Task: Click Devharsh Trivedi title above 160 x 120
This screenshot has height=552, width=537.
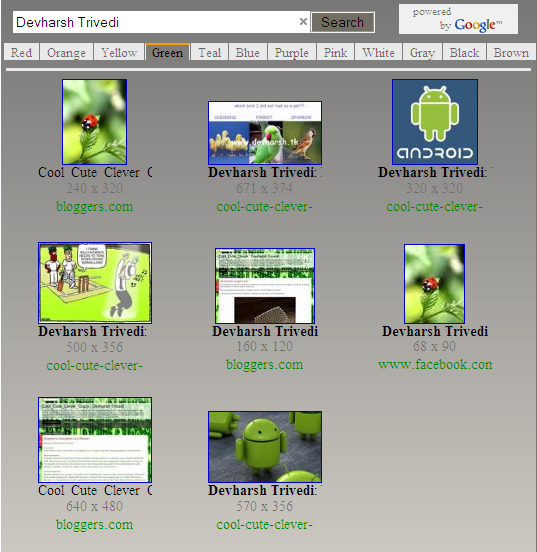Action: [x=265, y=331]
